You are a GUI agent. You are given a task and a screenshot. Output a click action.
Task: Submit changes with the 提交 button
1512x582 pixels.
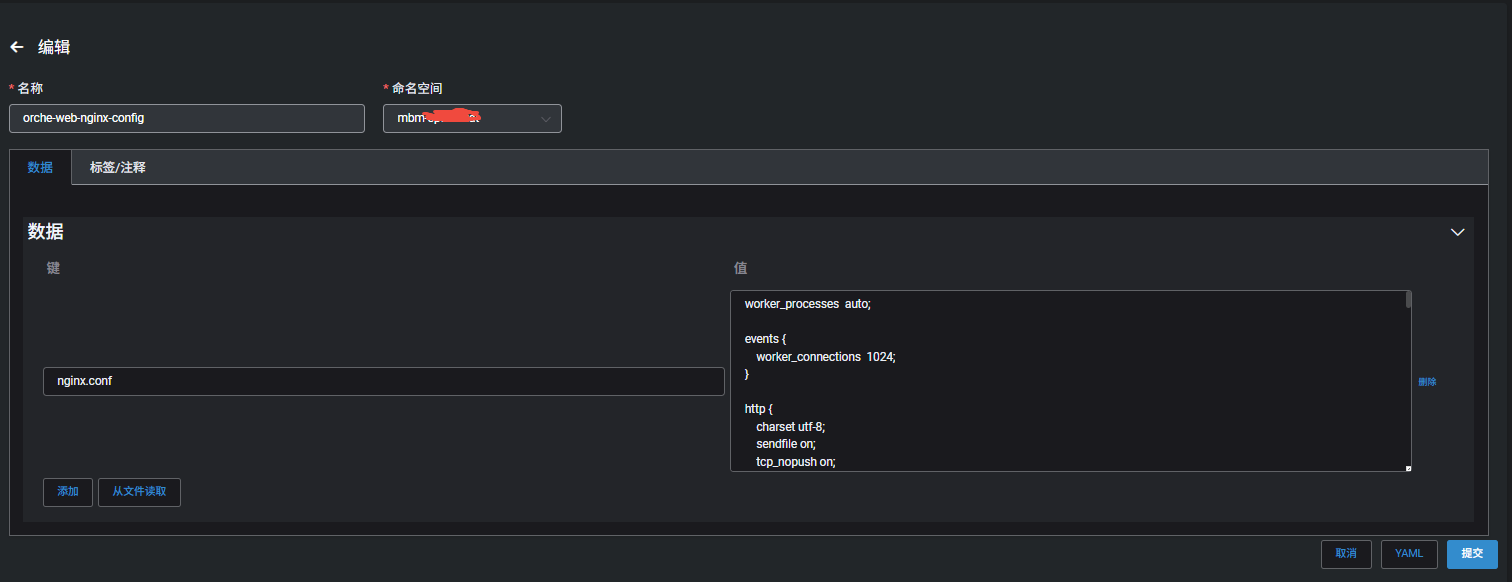pos(1472,553)
